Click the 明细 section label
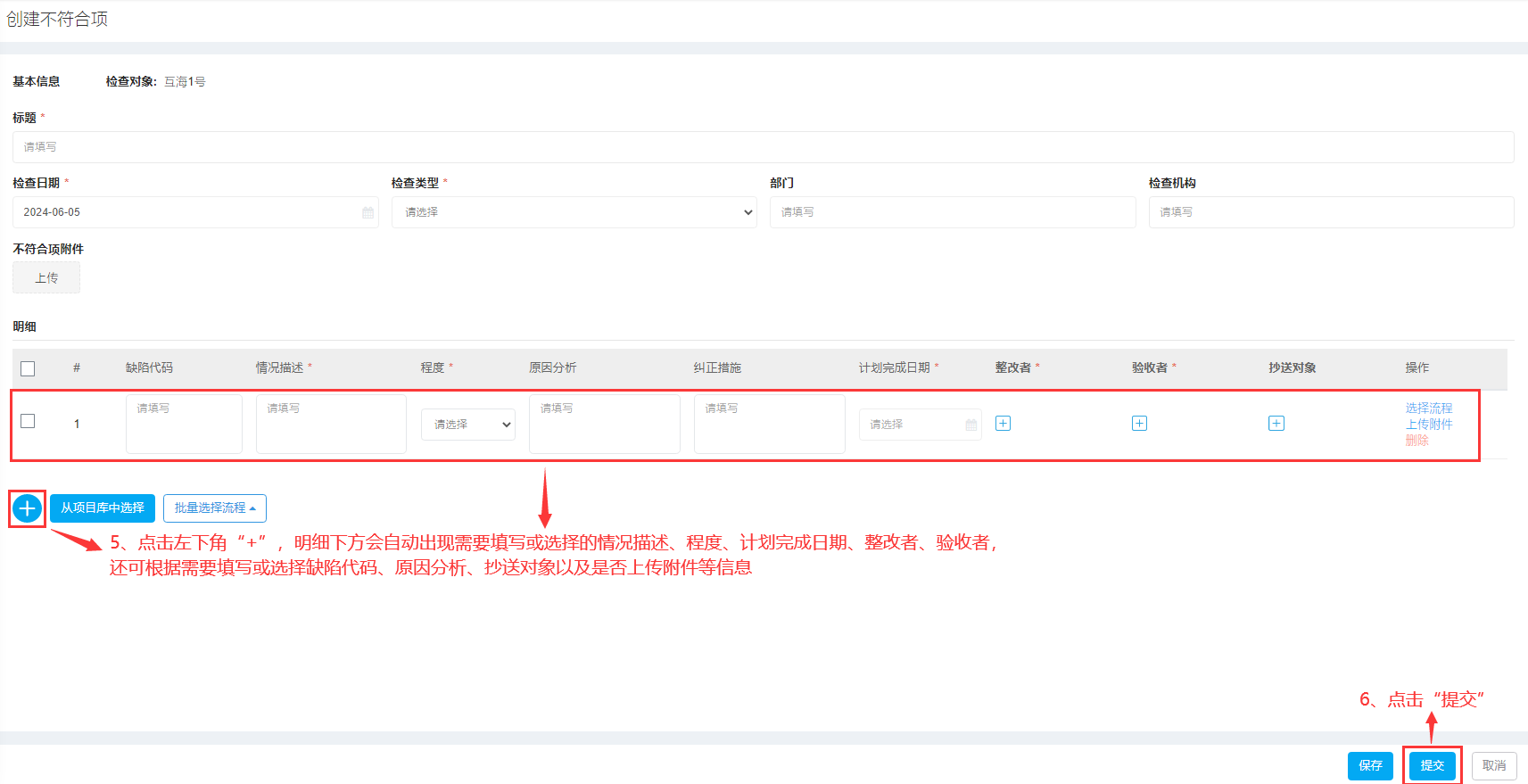 click(x=24, y=326)
